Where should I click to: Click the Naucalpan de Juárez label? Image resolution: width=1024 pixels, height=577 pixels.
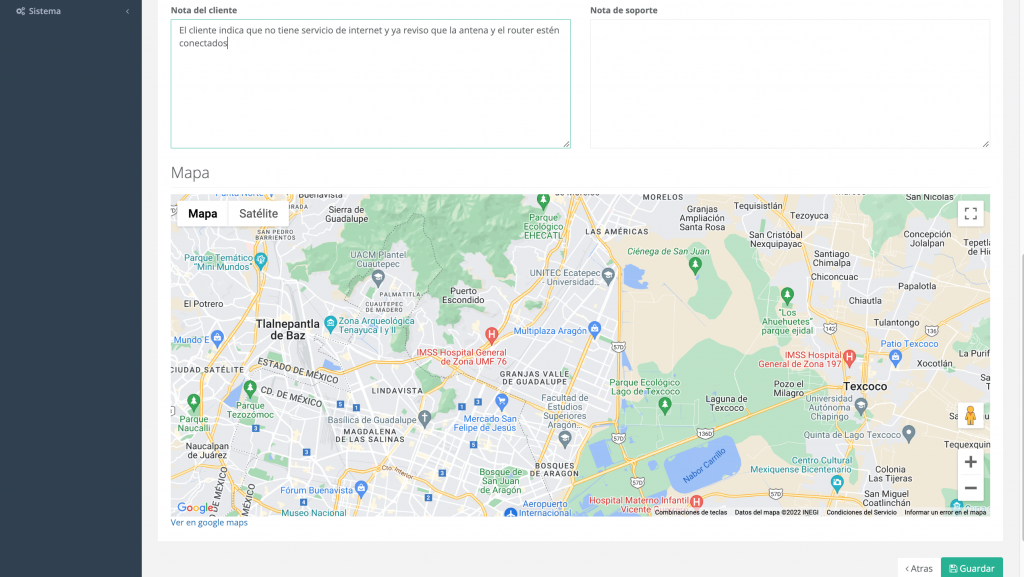pos(207,450)
